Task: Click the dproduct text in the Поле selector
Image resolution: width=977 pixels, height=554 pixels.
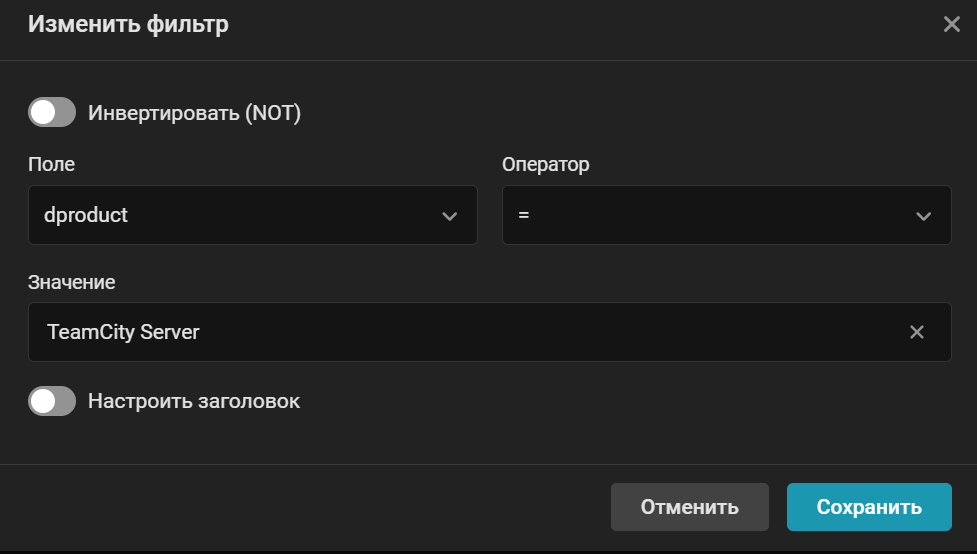Action: 86,215
